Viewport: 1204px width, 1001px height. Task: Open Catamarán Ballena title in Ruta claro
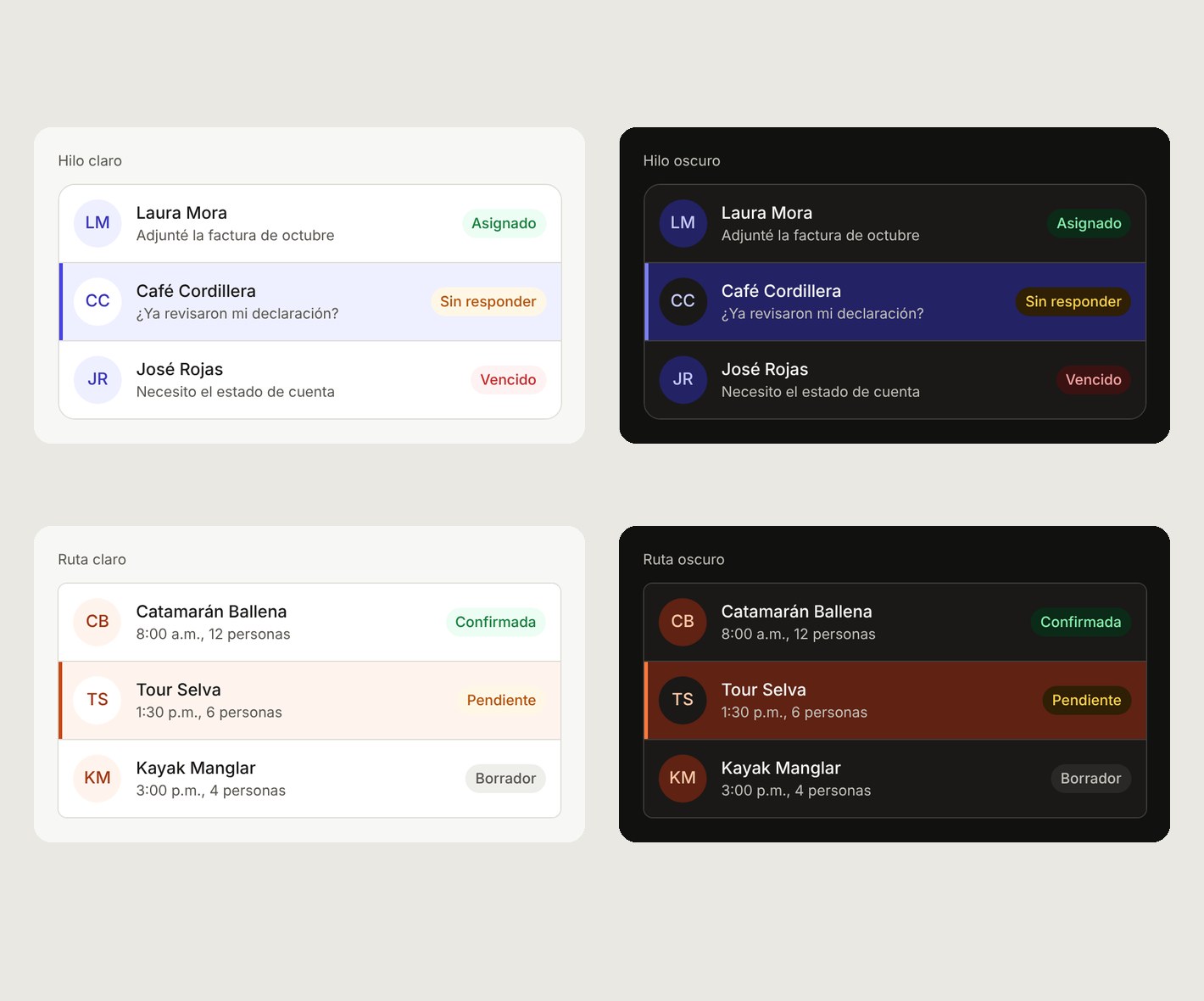click(x=211, y=612)
